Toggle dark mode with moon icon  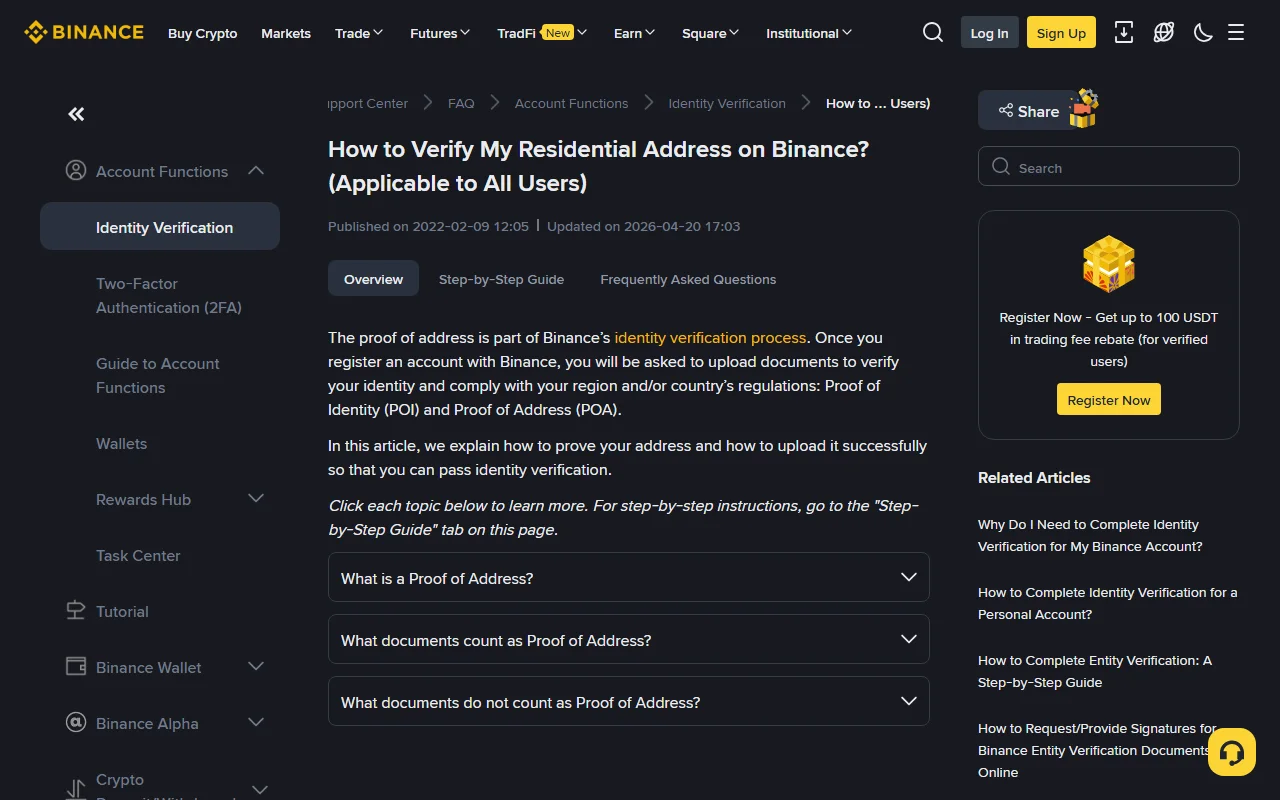[x=1203, y=33]
